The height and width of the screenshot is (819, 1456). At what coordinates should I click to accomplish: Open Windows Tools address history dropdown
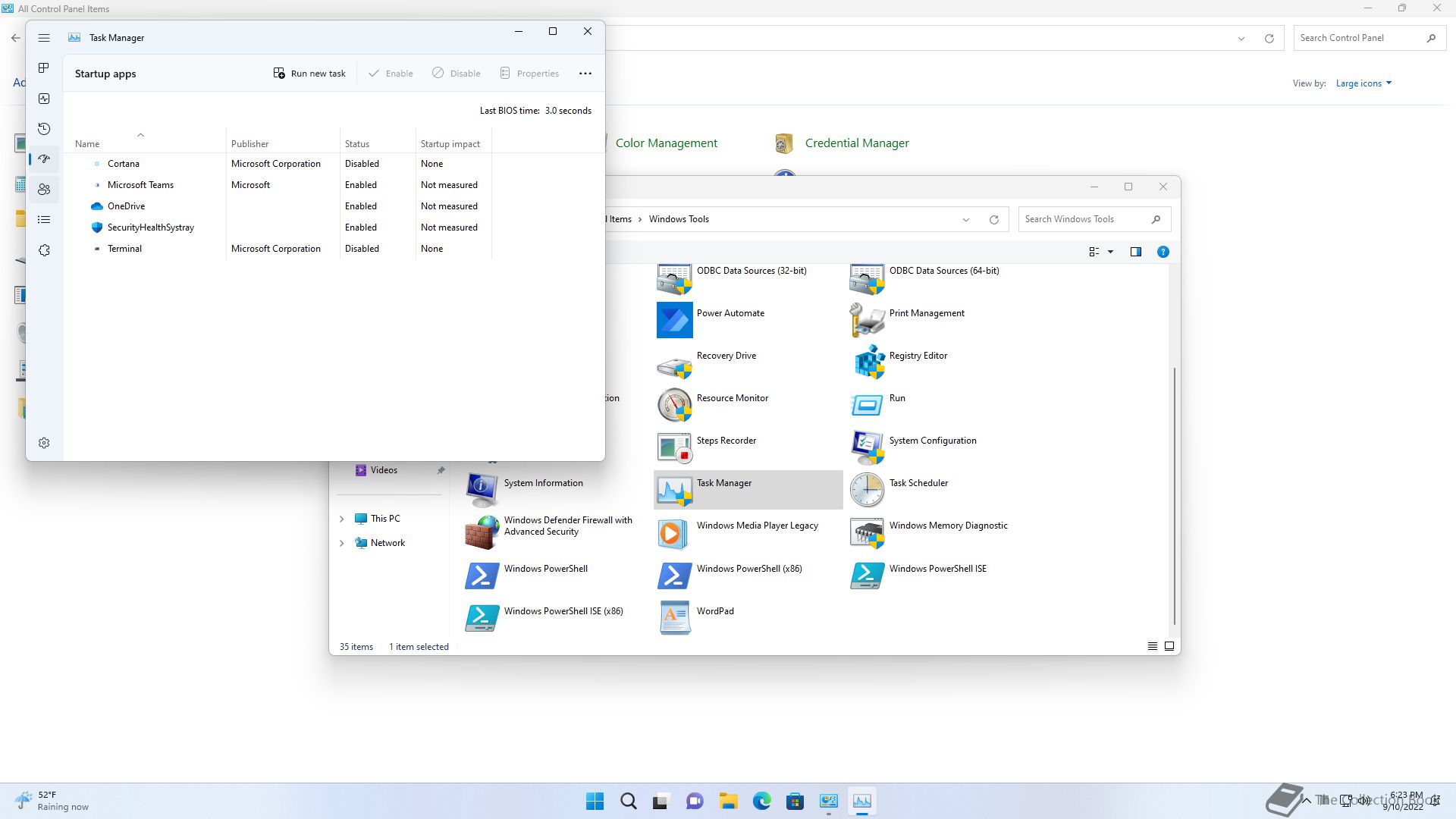click(966, 220)
